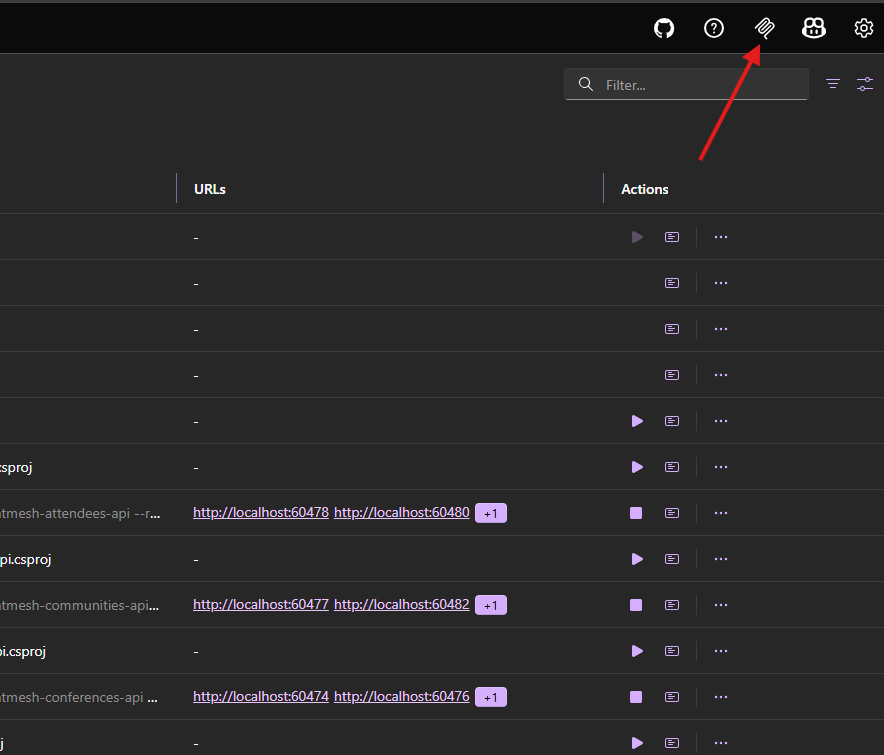
Task: Stop the conferences-api resource
Action: pyautogui.click(x=636, y=697)
